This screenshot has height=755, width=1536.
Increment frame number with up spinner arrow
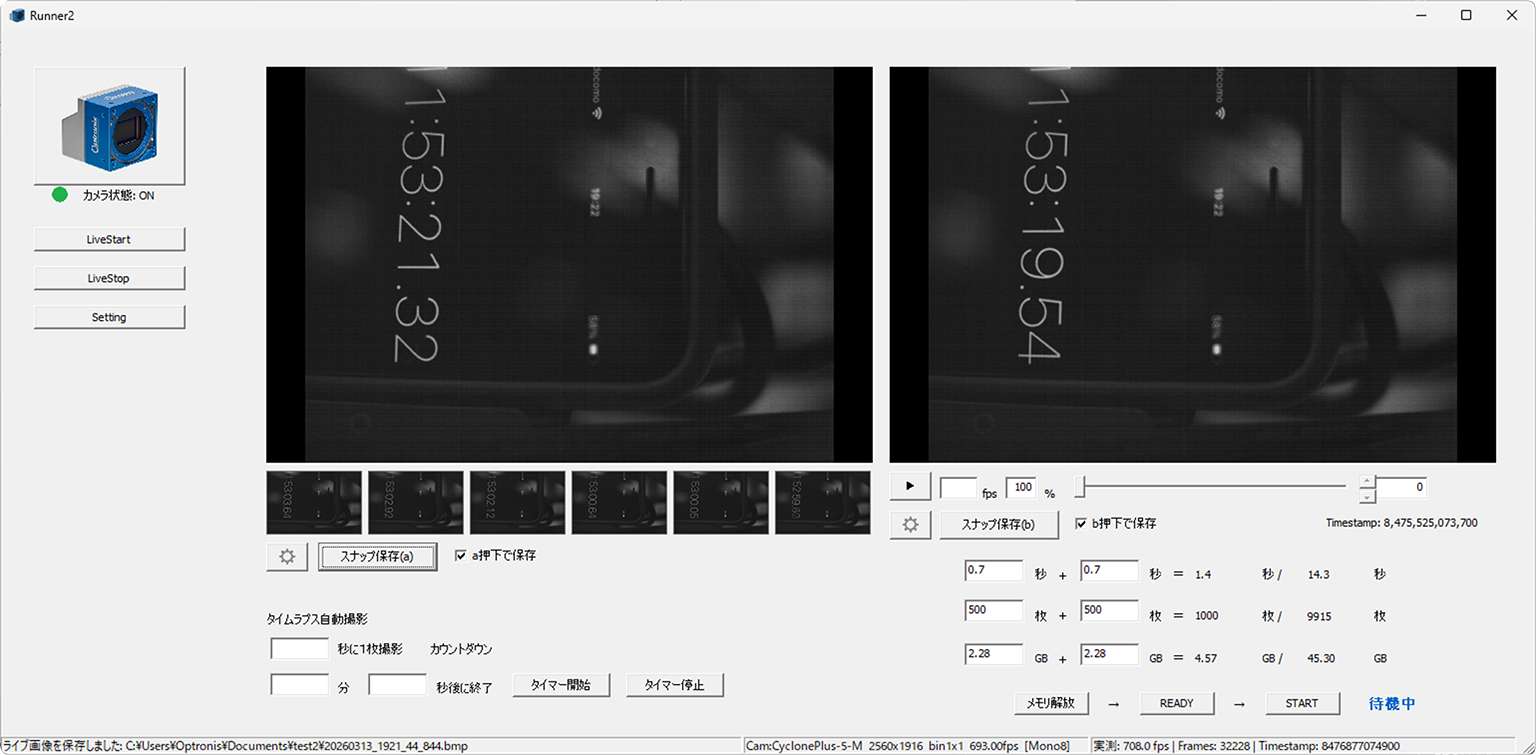point(1367,481)
